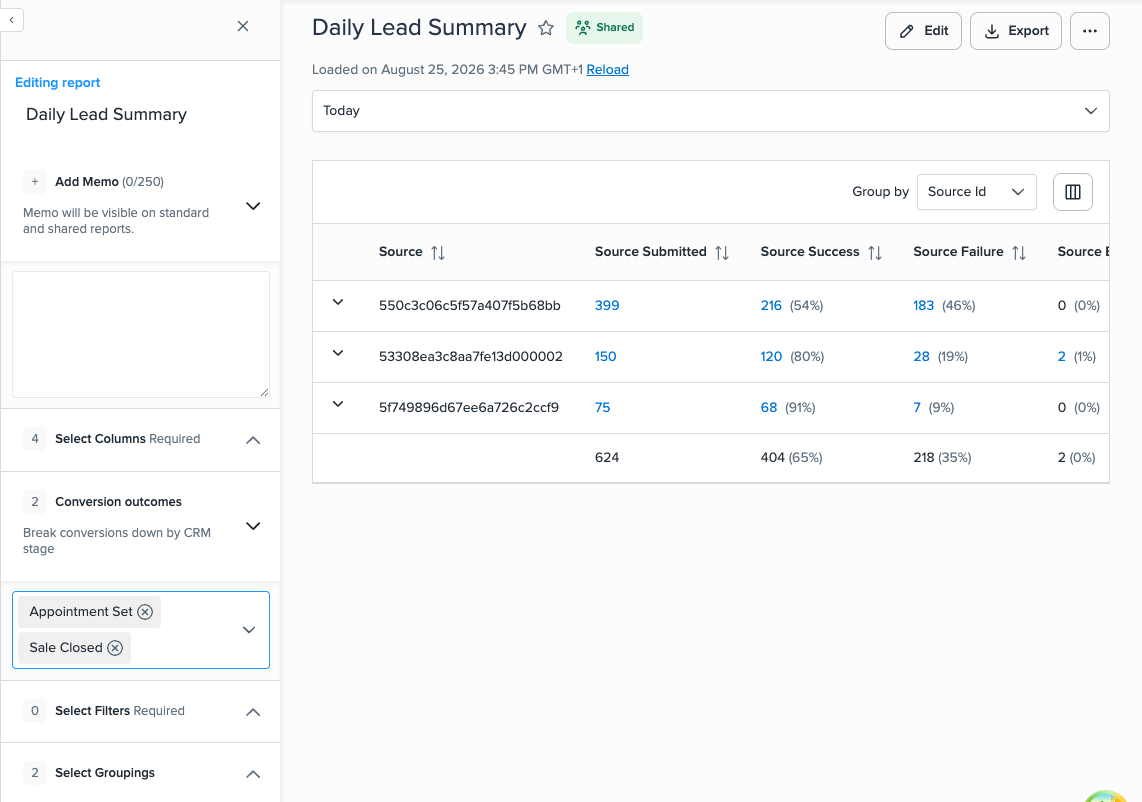Reload the report data
The image size is (1142, 802).
point(607,70)
